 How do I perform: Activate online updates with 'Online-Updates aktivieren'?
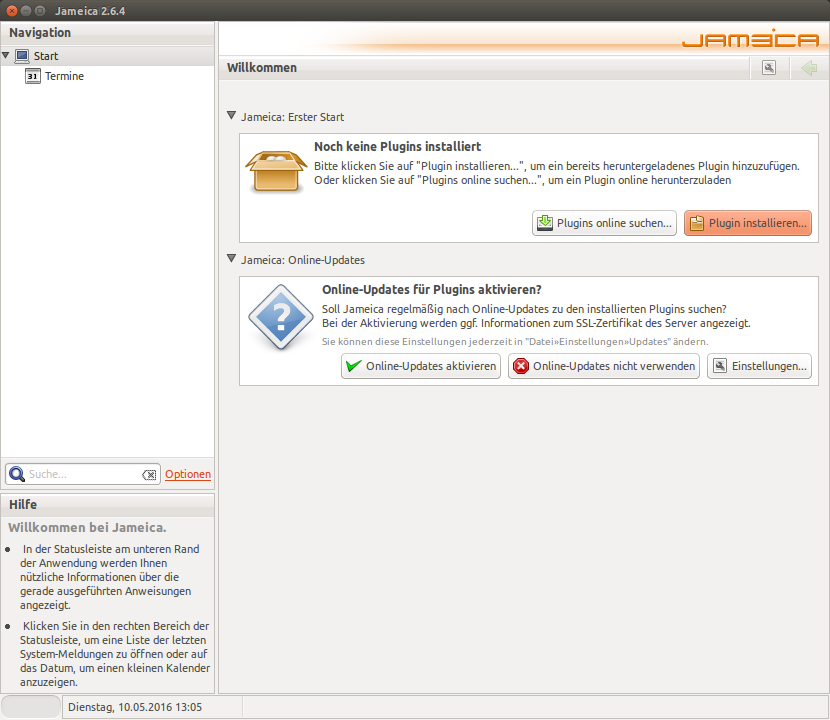tap(421, 366)
